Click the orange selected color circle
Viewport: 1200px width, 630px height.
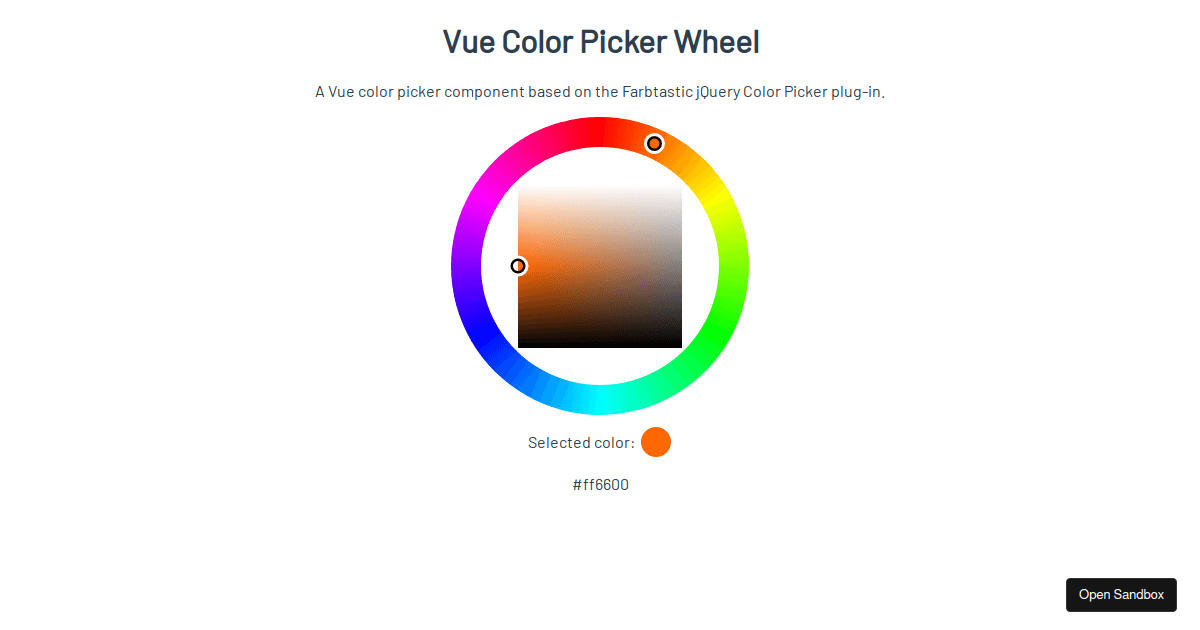pyautogui.click(x=656, y=442)
